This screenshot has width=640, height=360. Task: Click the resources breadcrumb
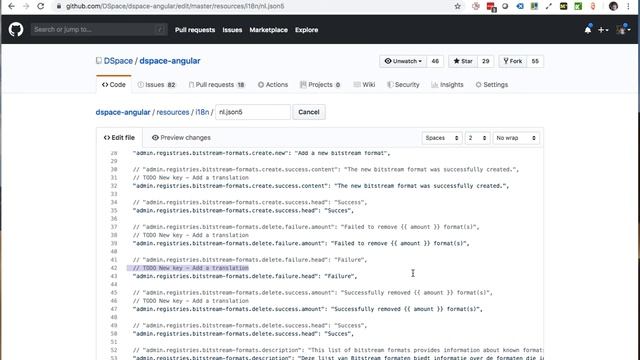(x=173, y=112)
